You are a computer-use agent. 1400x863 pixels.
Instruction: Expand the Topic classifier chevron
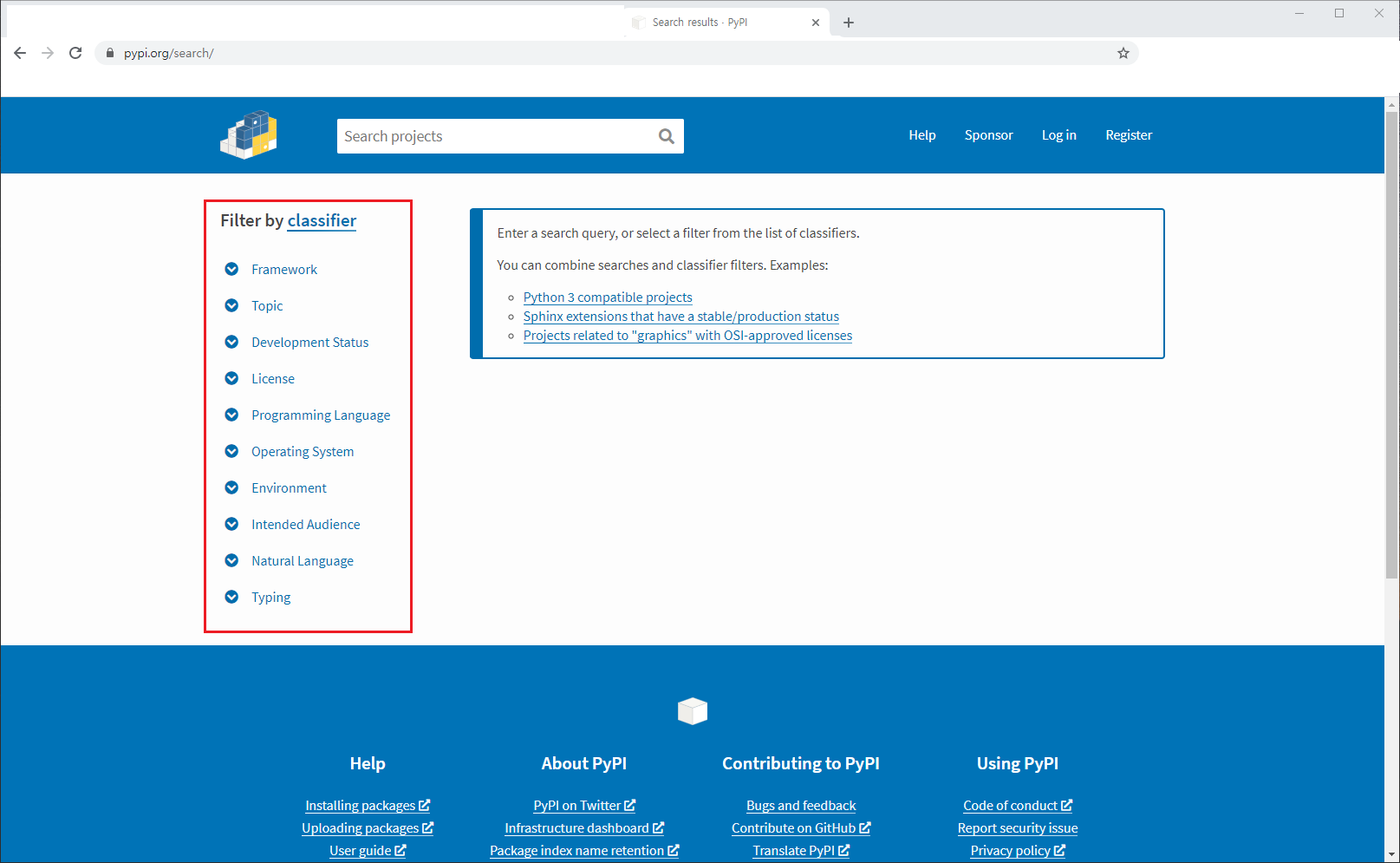(231, 305)
